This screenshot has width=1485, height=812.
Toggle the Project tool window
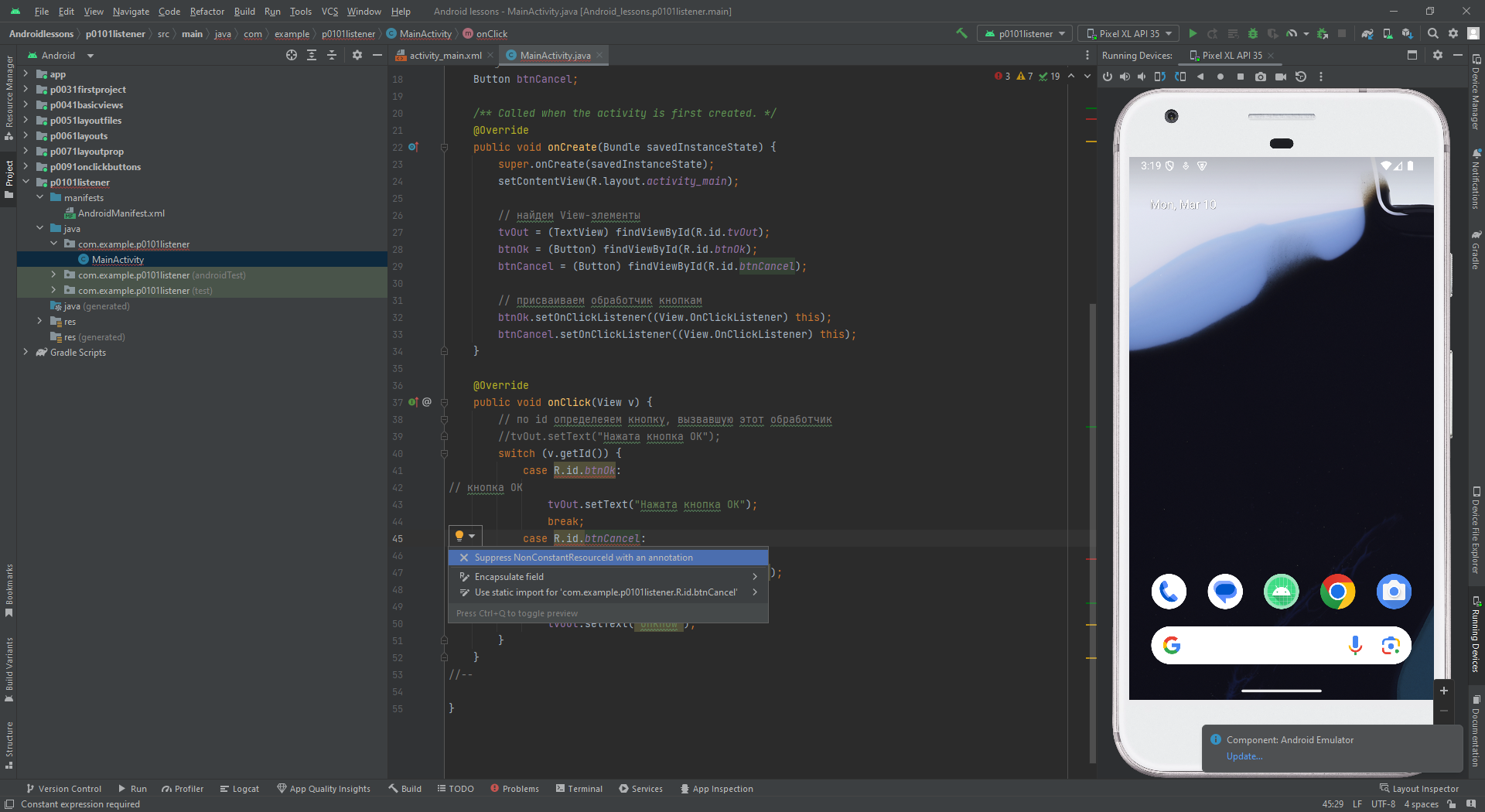(x=9, y=179)
